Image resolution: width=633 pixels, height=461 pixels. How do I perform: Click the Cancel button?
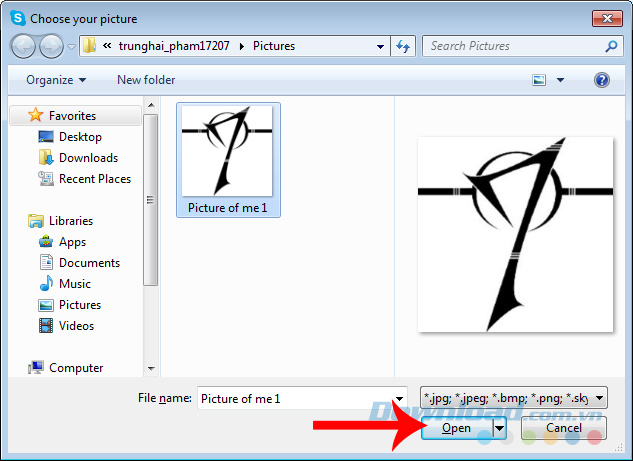click(x=564, y=428)
